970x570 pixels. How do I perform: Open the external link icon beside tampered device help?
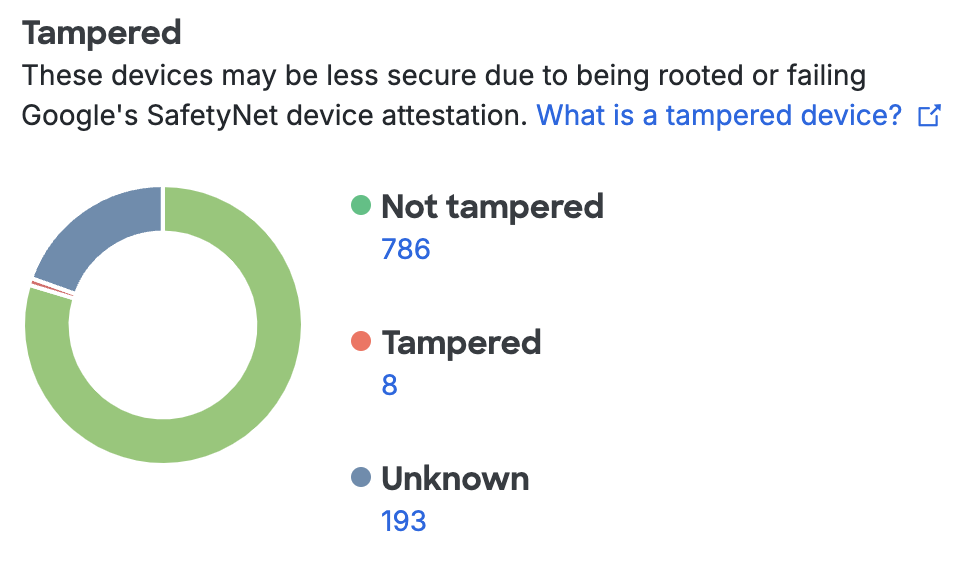point(929,116)
